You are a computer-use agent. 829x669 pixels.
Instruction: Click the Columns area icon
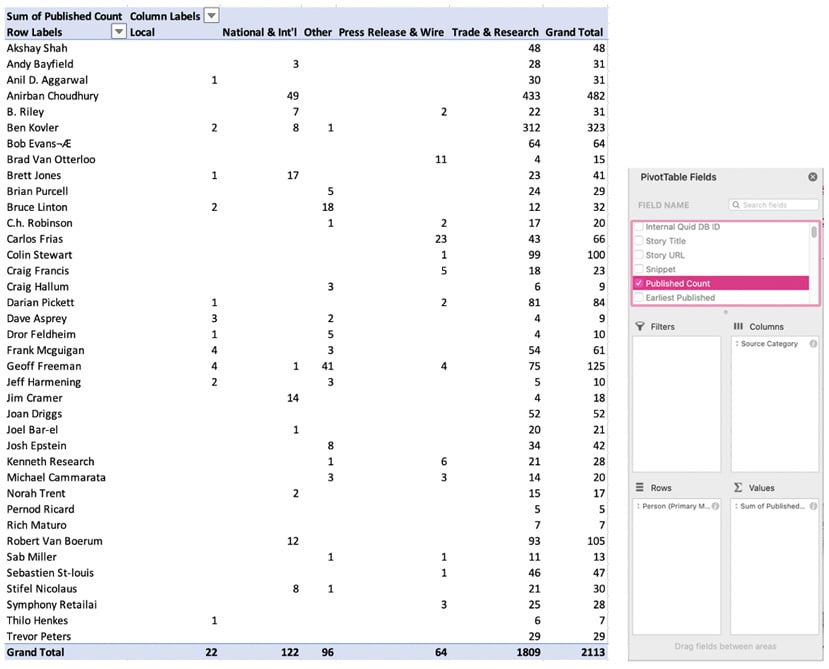(738, 326)
